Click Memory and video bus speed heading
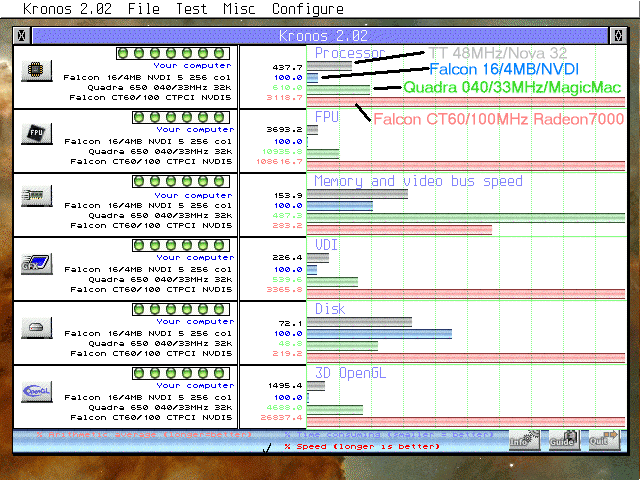The width and height of the screenshot is (640, 480). pos(419,181)
